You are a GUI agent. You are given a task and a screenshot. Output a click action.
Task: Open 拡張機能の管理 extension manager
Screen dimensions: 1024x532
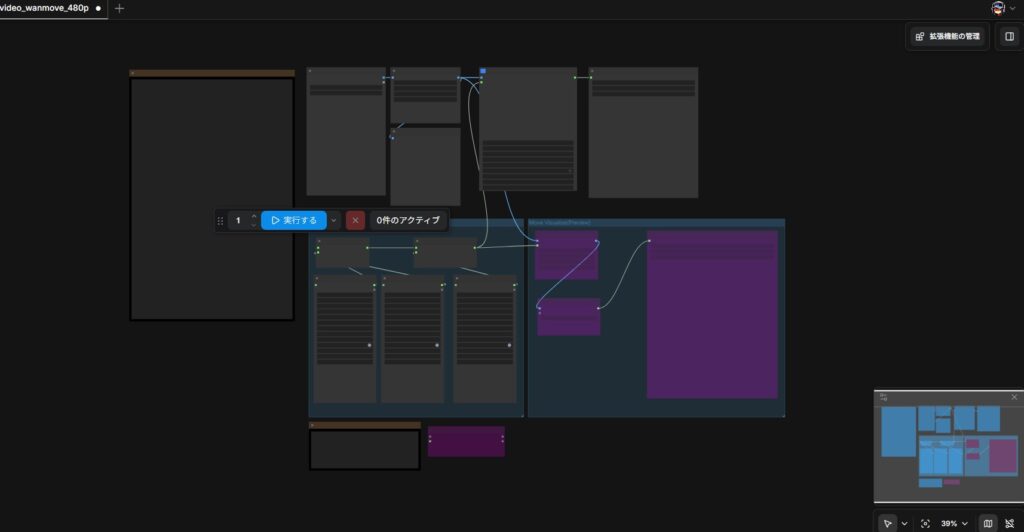click(x=948, y=36)
